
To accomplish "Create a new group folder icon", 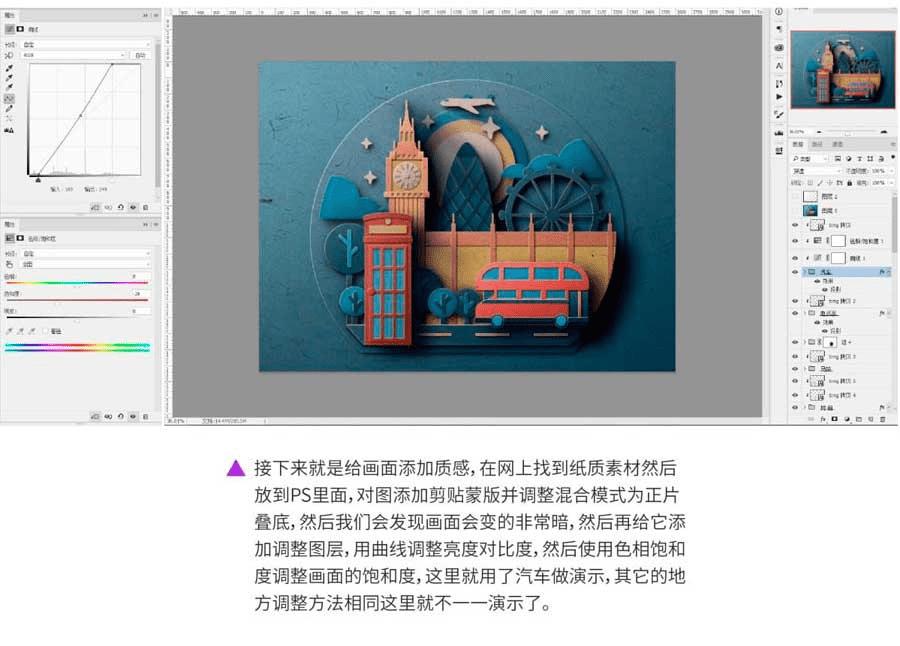I will pos(859,420).
